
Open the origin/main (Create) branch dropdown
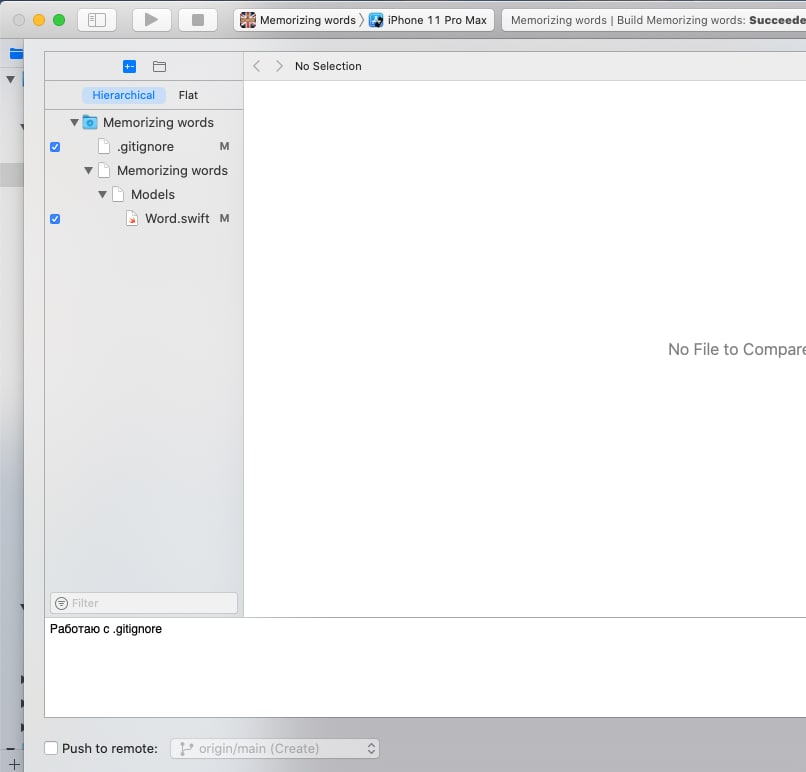coord(275,748)
